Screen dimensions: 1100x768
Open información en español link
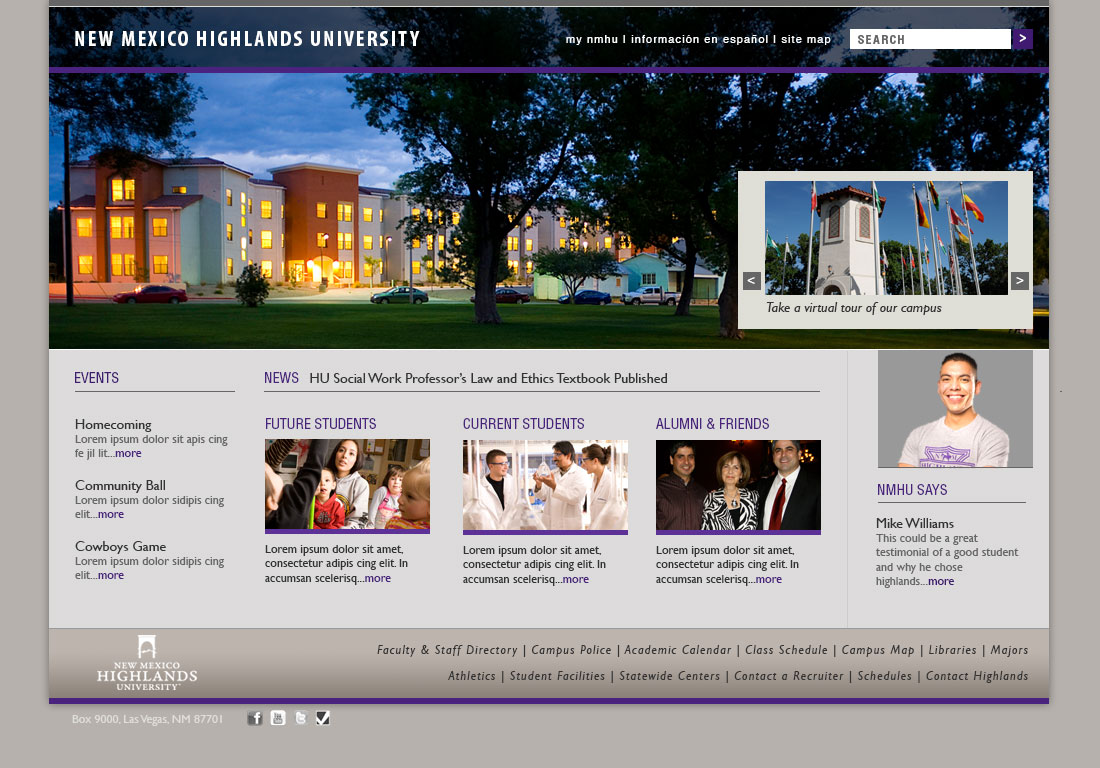[x=699, y=39]
